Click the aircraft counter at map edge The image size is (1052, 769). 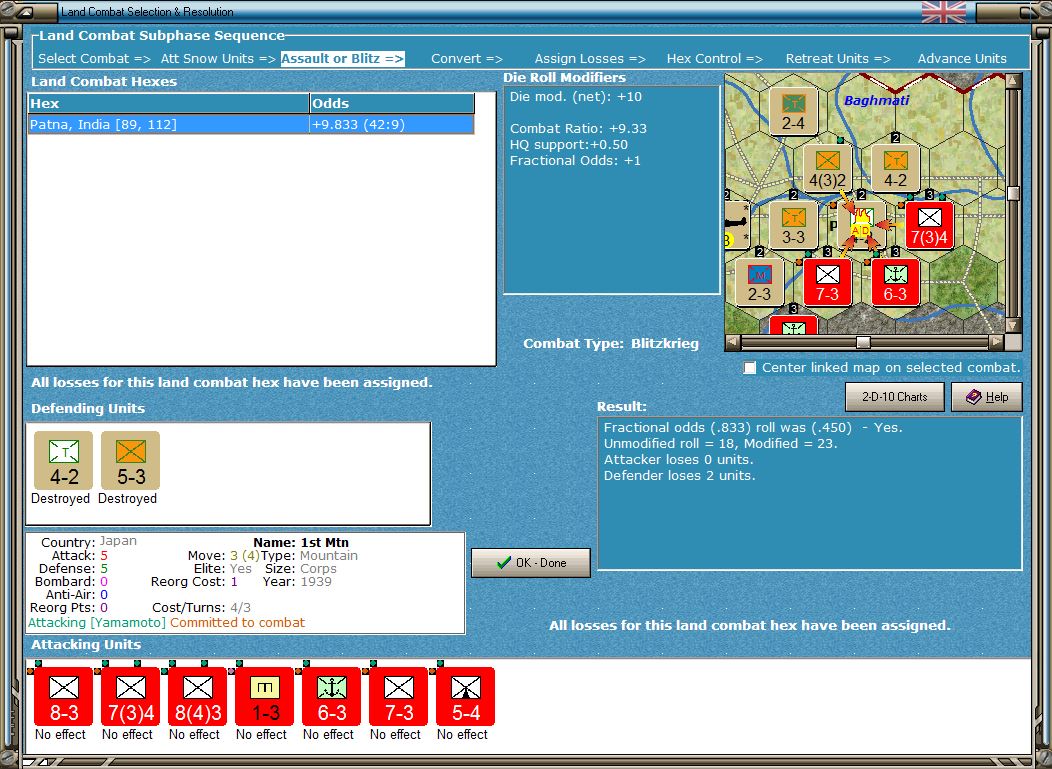point(737,225)
